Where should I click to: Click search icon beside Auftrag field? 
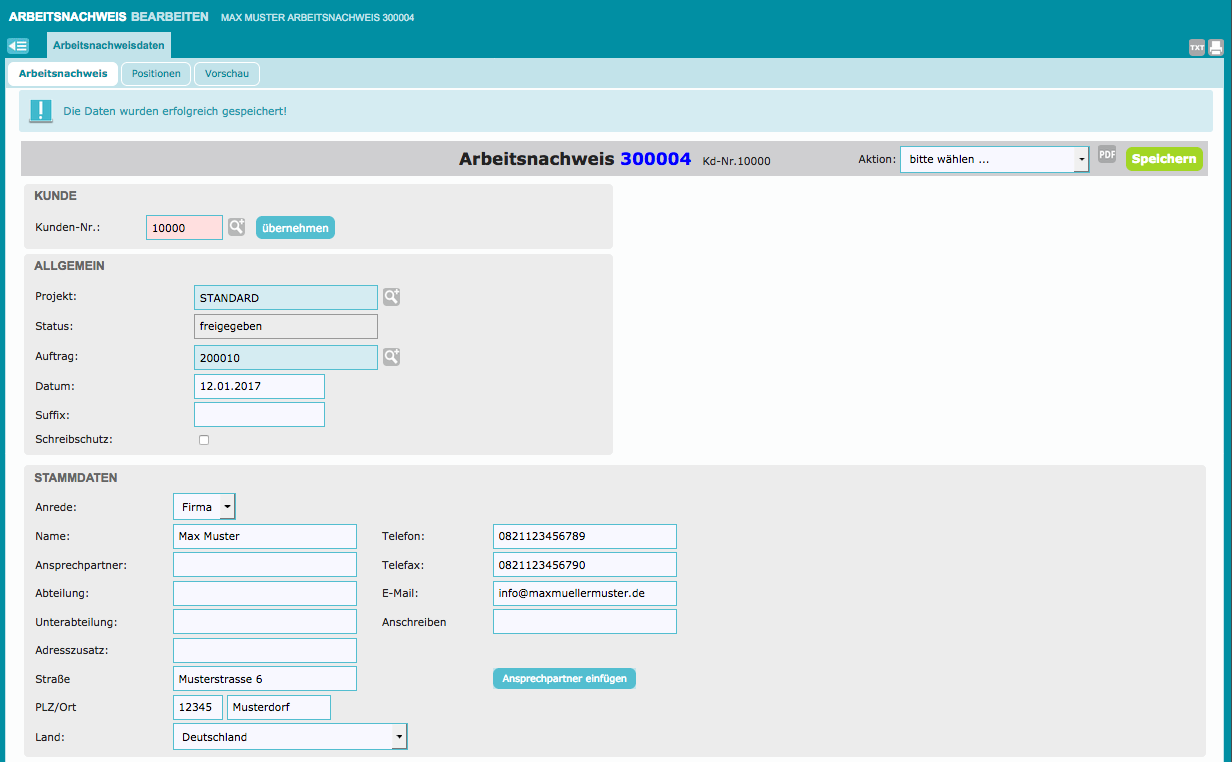391,357
